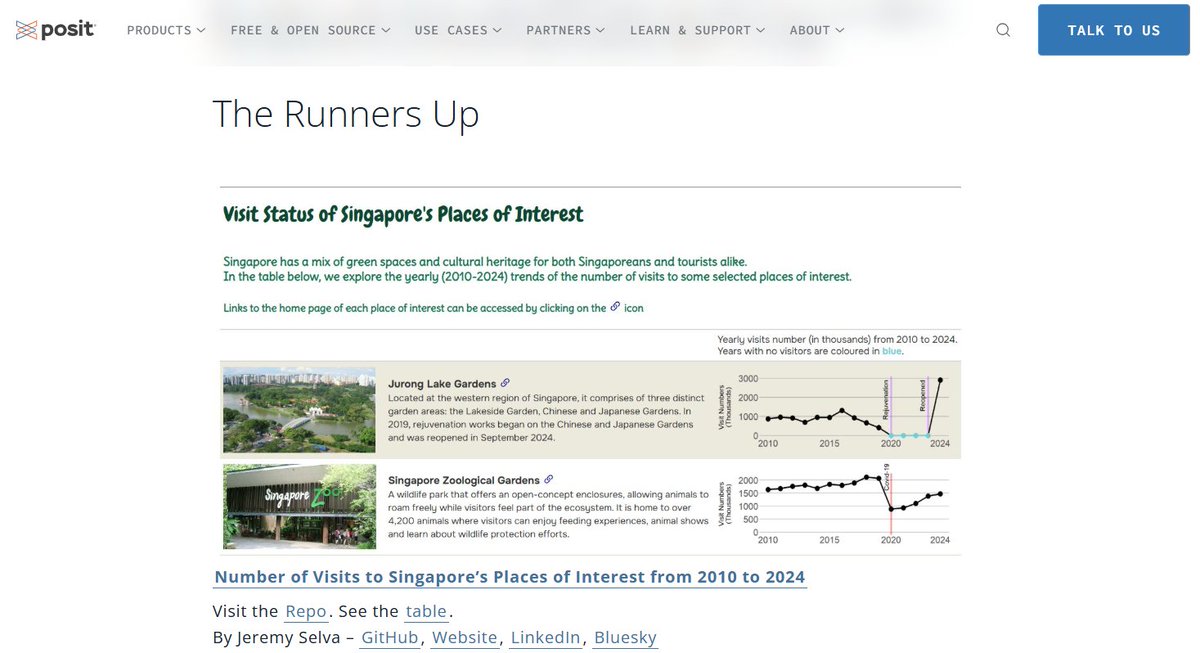Expand the Products menu
The width and height of the screenshot is (1200, 653).
[x=166, y=30]
